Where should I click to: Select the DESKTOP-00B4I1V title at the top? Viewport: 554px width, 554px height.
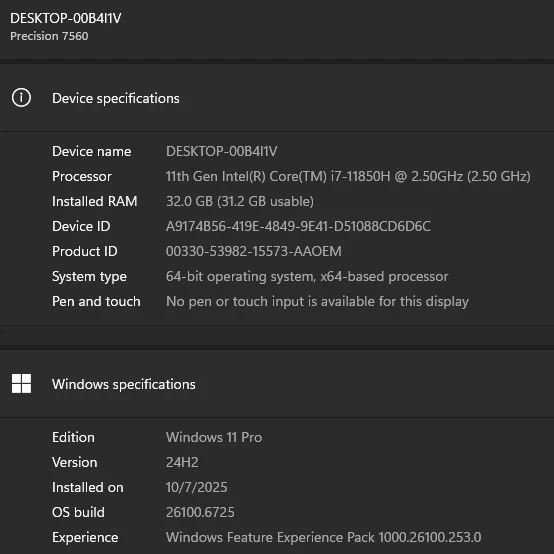(66, 18)
